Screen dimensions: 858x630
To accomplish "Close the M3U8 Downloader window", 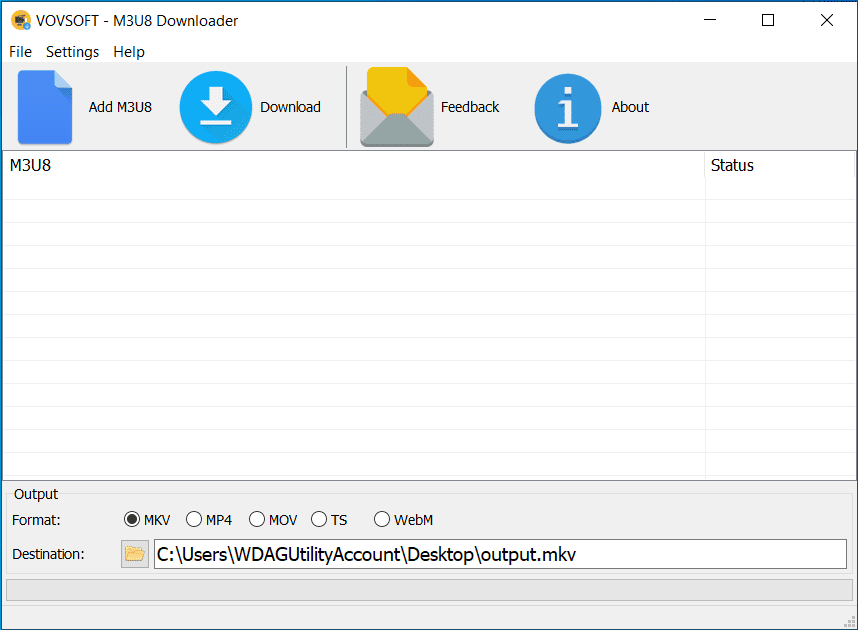I will (826, 20).
